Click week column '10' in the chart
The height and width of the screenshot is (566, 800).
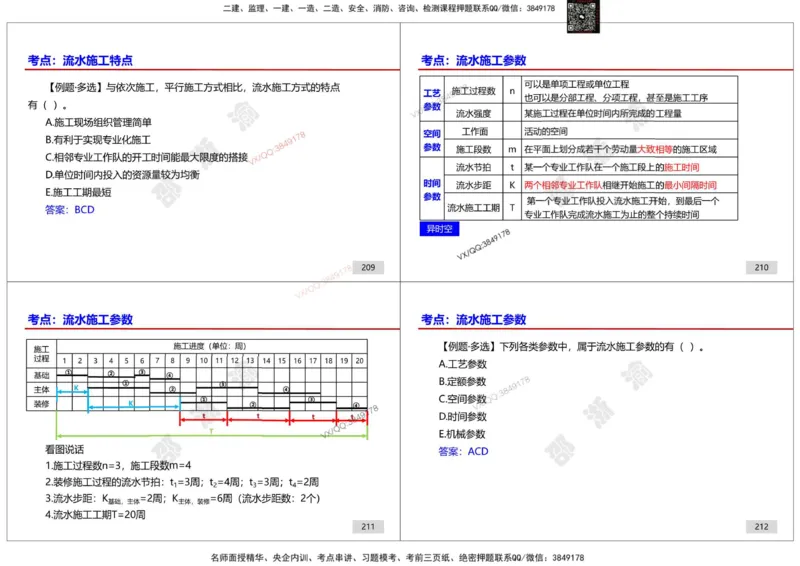coord(204,360)
